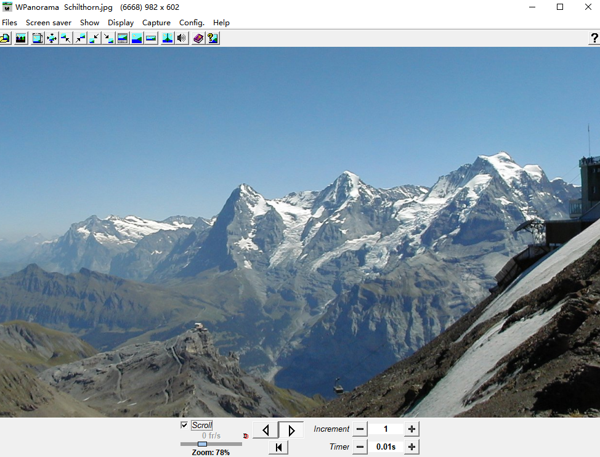This screenshot has height=457, width=600.
Task: Toggle the Scroll checkbox
Action: tap(183, 425)
